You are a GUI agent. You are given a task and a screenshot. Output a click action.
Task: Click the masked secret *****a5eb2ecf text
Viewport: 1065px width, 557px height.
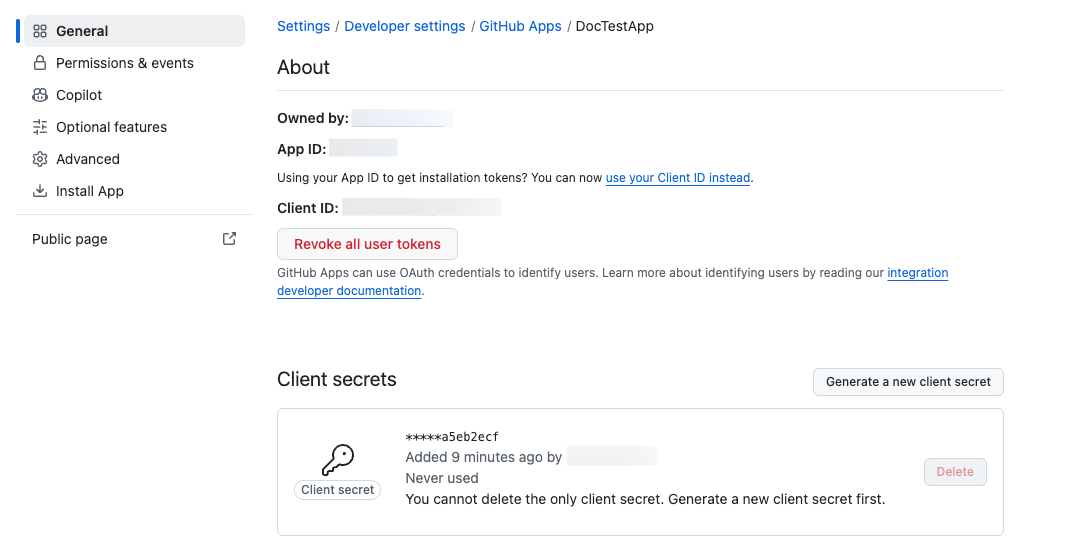pos(452,437)
